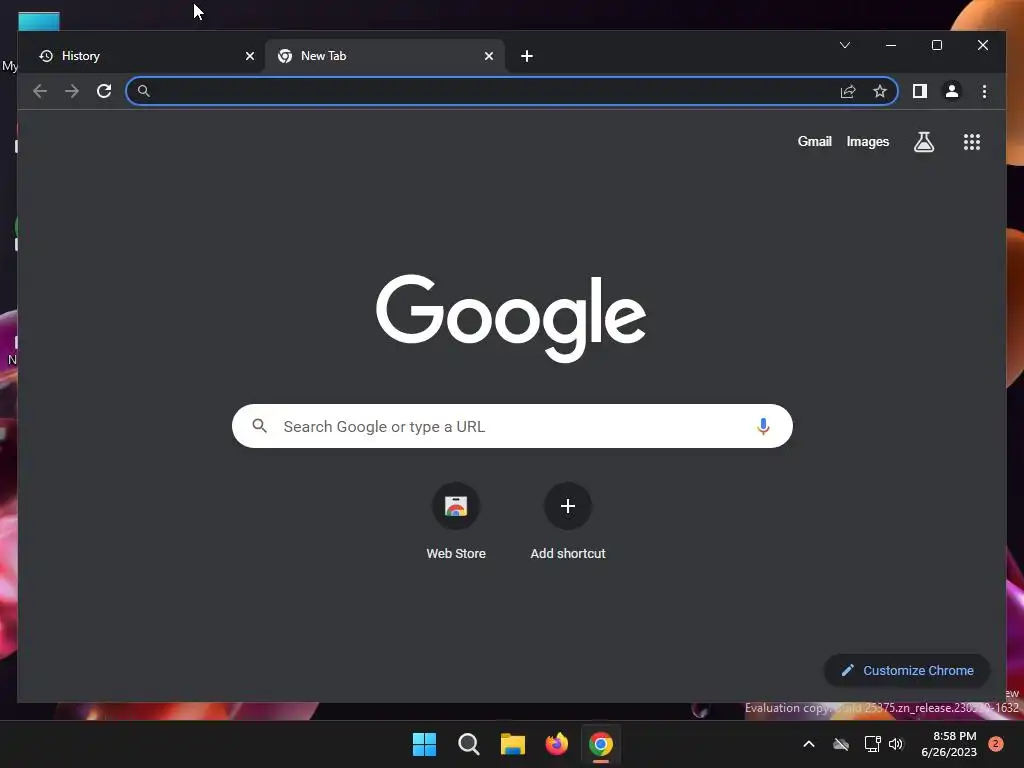1024x768 pixels.
Task: Expand the tab search dropdown arrow
Action: [x=844, y=45]
